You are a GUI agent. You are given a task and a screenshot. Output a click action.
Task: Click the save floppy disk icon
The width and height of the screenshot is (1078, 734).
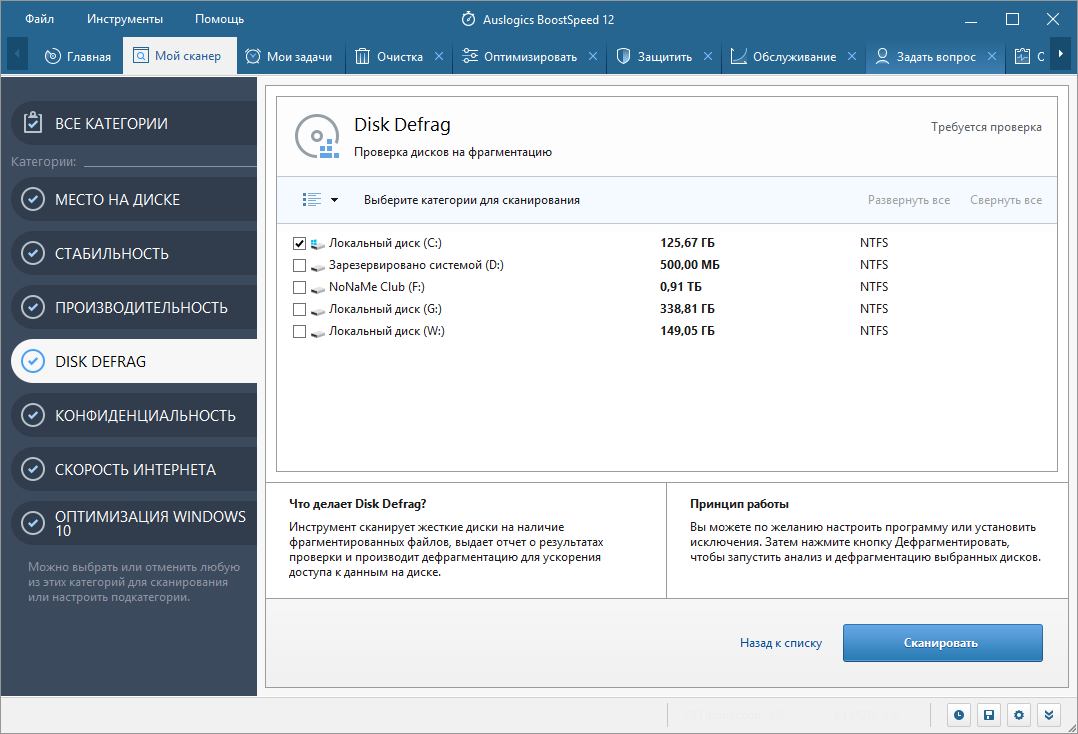[989, 715]
